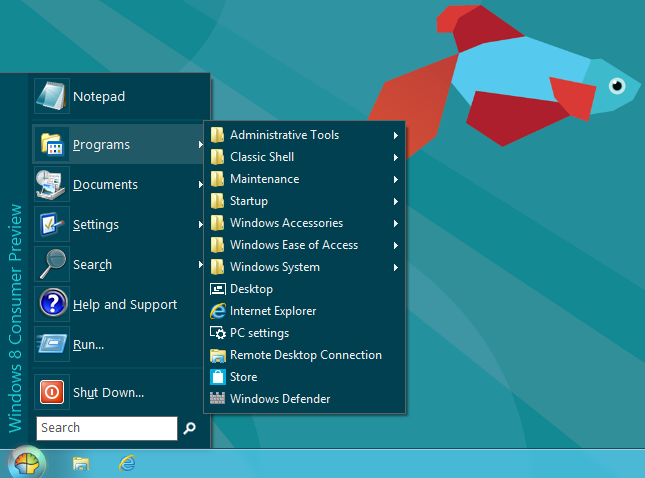
Task: Select the Maintenance text label
Action: click(264, 179)
